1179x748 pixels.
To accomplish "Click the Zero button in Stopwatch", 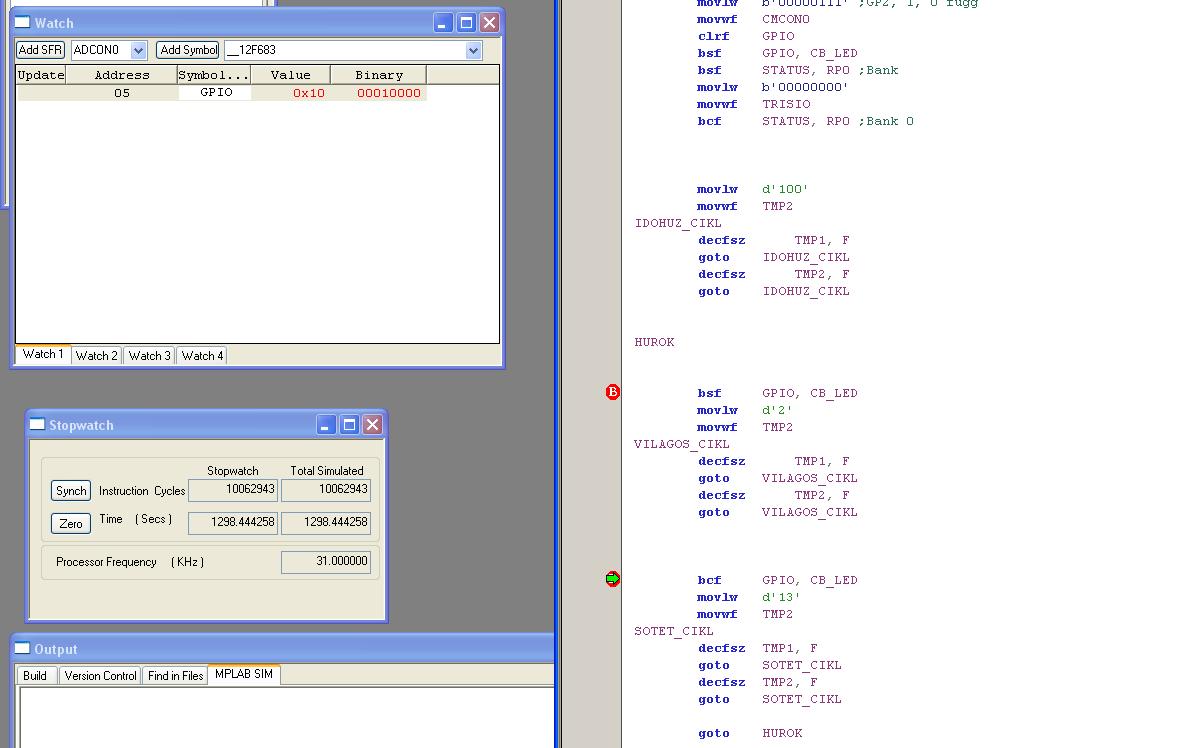I will pyautogui.click(x=71, y=523).
